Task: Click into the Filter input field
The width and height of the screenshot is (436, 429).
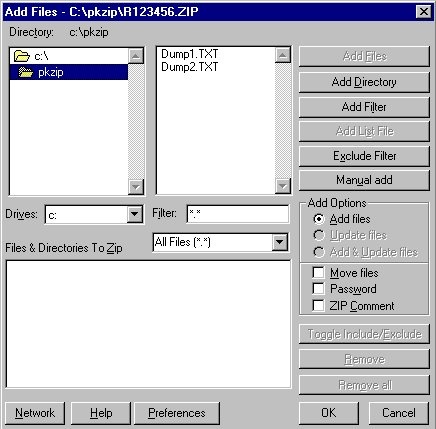Action: pos(238,214)
